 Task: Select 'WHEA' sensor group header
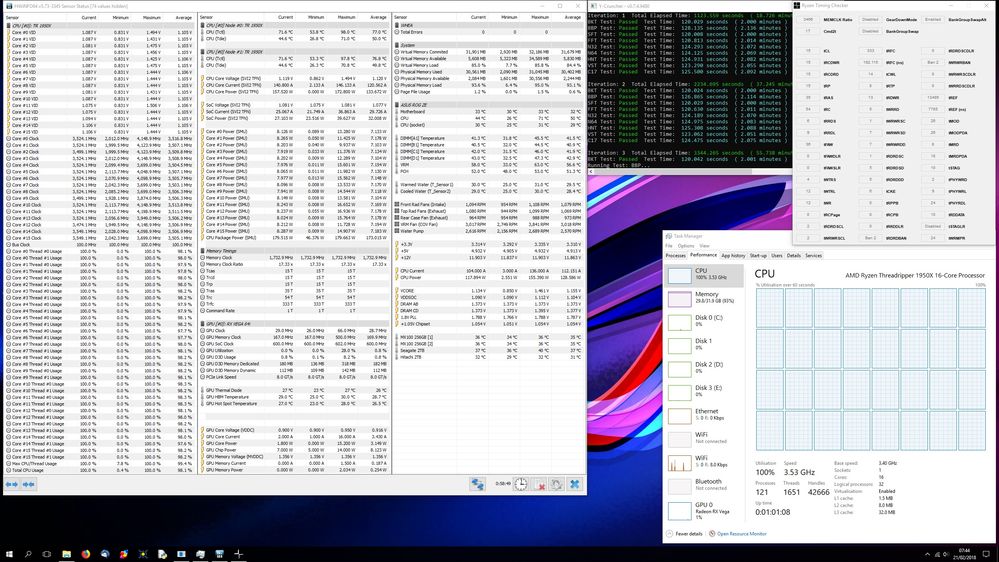point(489,25)
